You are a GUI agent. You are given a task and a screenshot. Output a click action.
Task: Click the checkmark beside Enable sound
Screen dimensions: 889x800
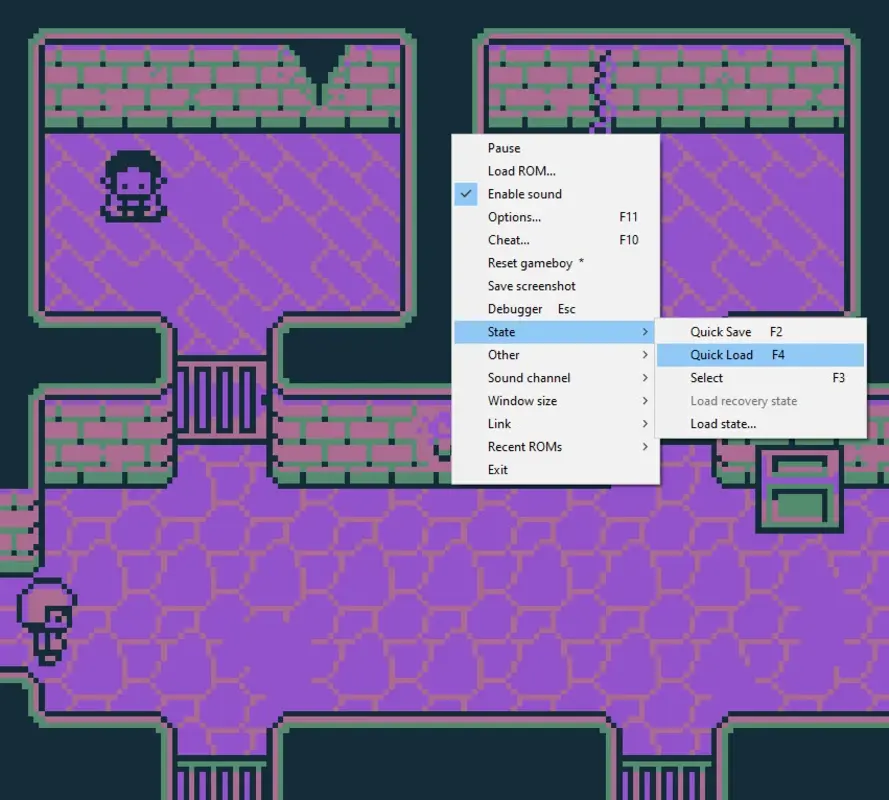[x=465, y=193]
